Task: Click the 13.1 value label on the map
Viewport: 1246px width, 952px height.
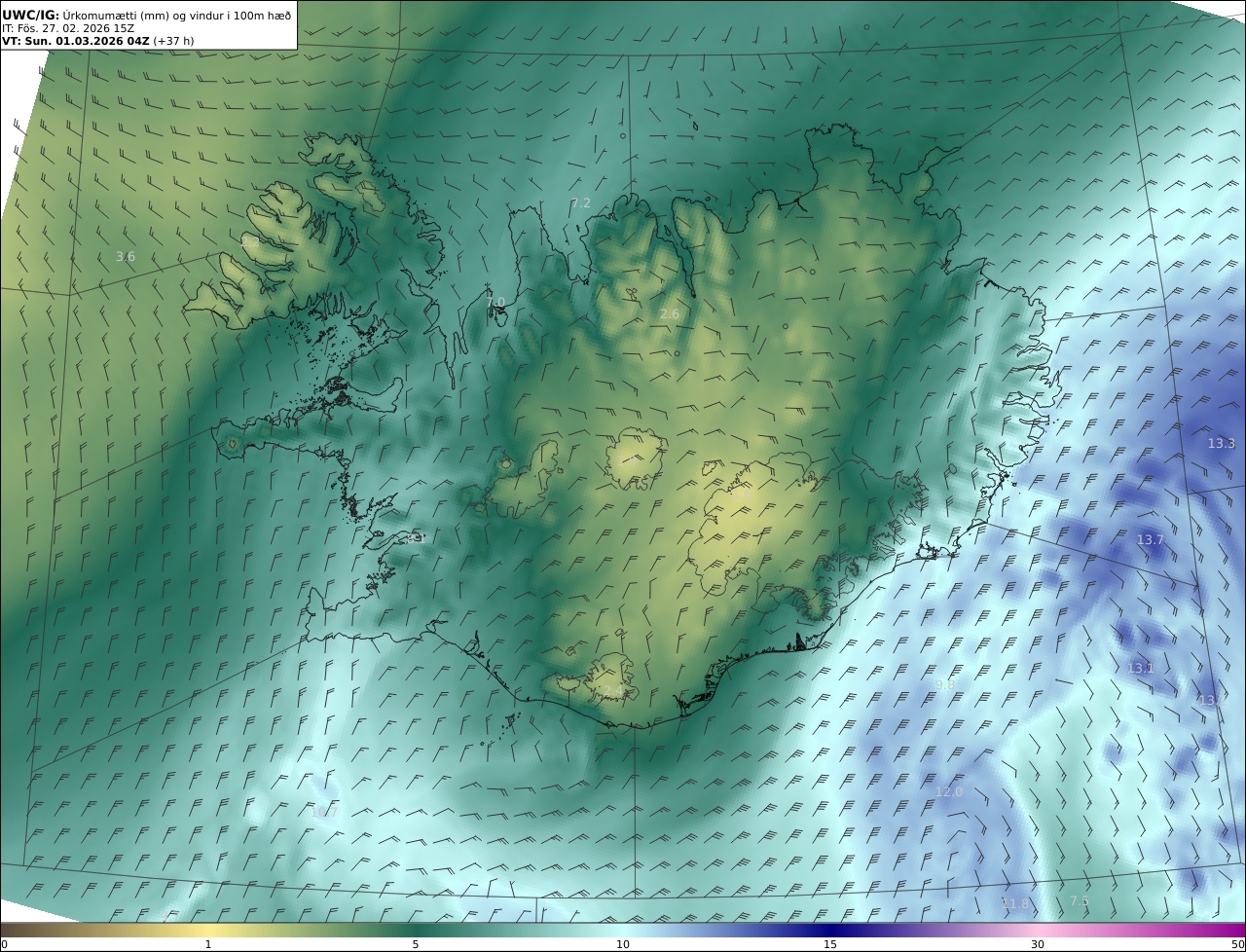Action: [1140, 668]
